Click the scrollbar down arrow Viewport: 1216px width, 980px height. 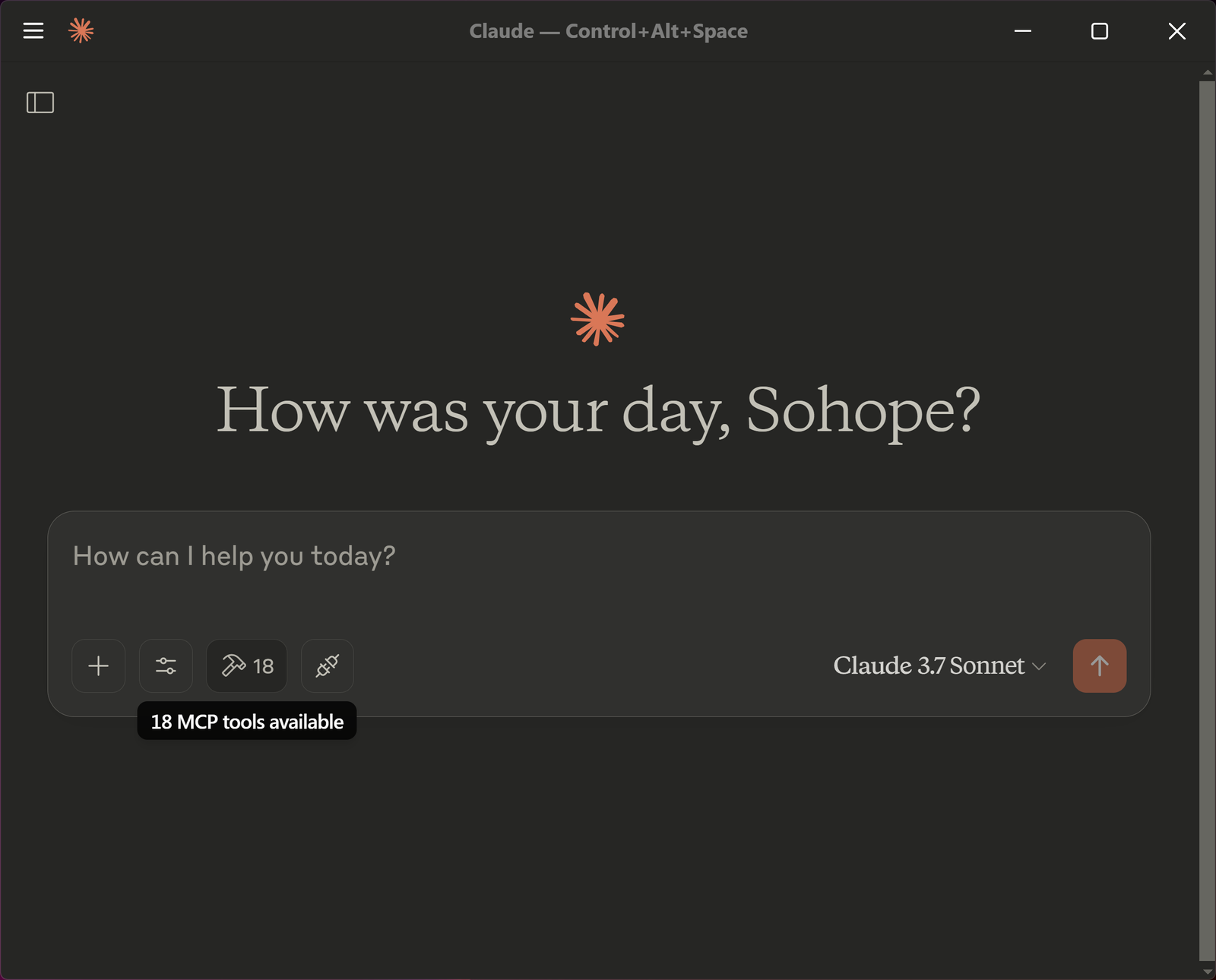pyautogui.click(x=1208, y=972)
